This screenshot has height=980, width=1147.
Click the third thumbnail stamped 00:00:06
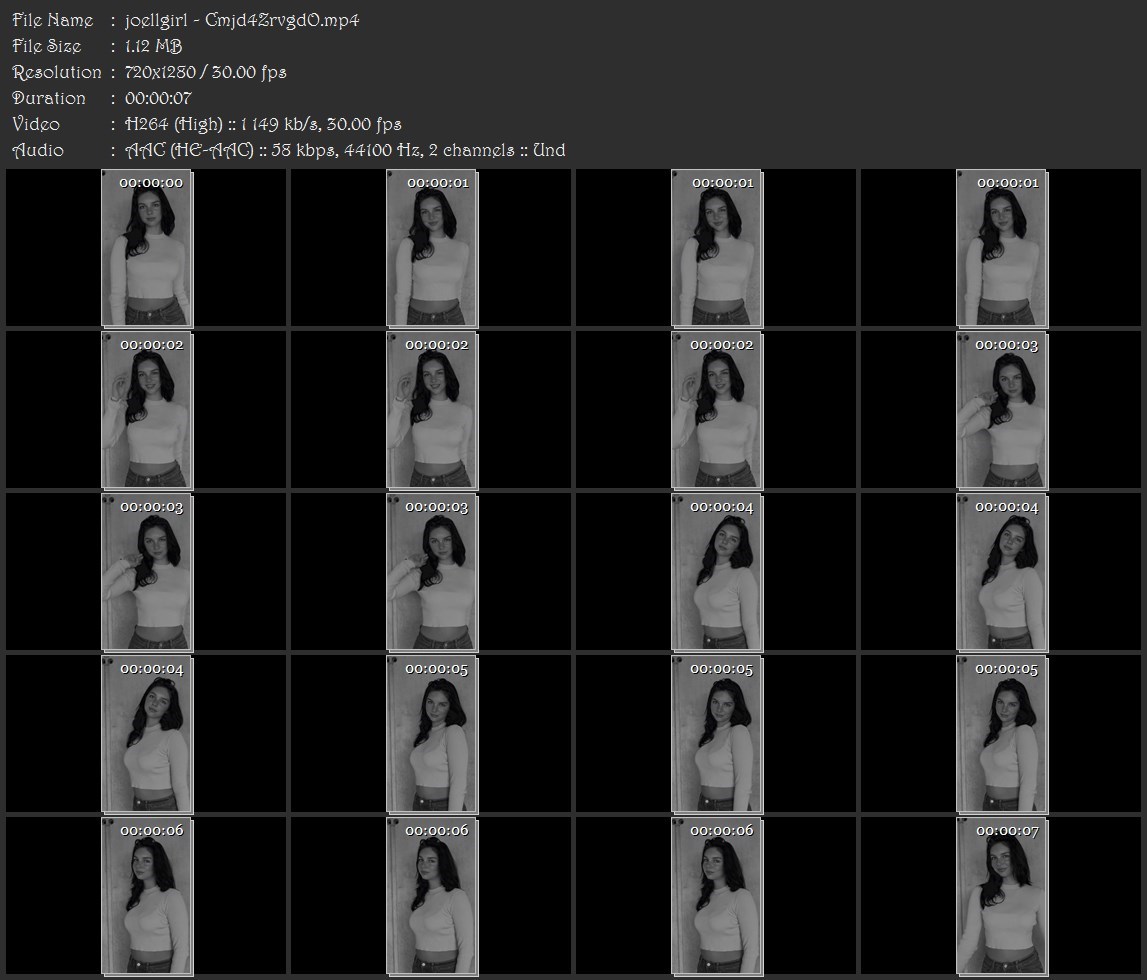point(716,896)
